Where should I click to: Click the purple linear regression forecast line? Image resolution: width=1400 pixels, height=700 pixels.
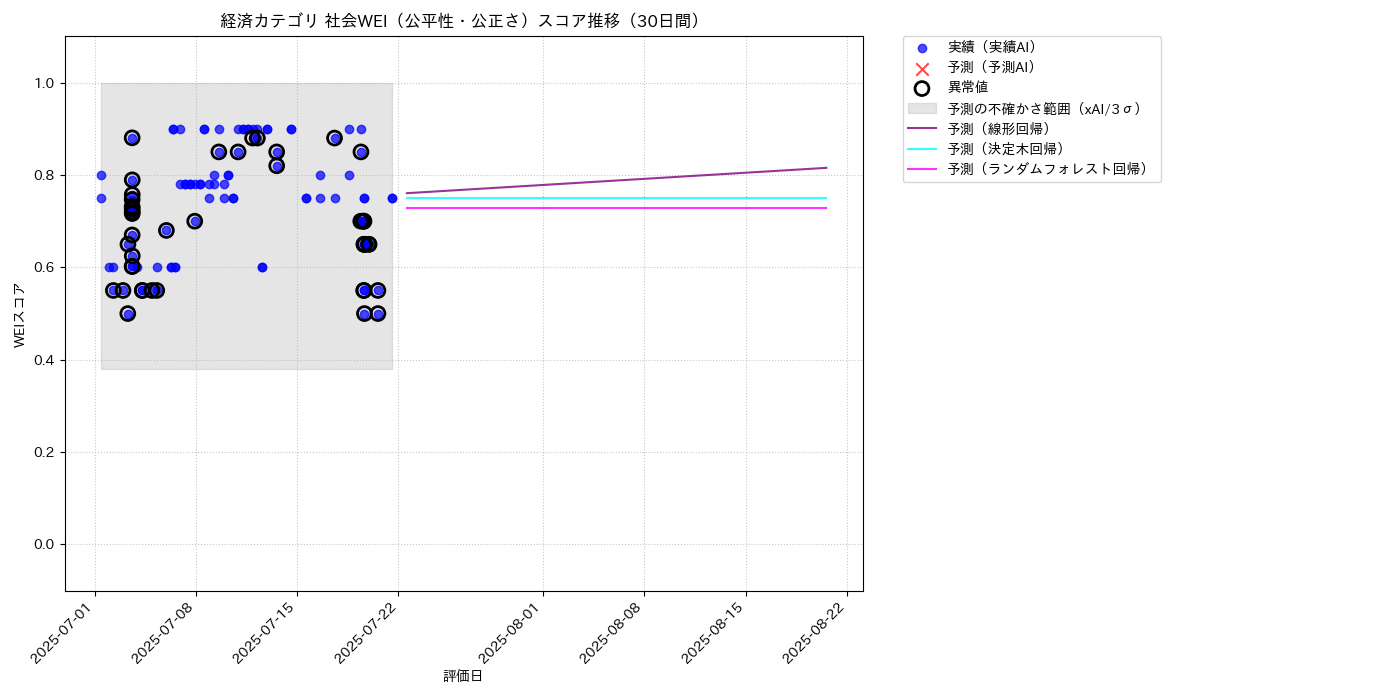[616, 180]
